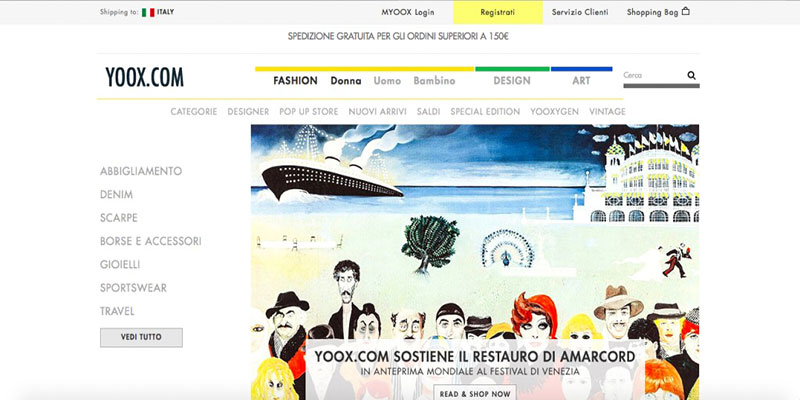Image resolution: width=800 pixels, height=400 pixels.
Task: Open MYOOX Login
Action: pyautogui.click(x=408, y=12)
